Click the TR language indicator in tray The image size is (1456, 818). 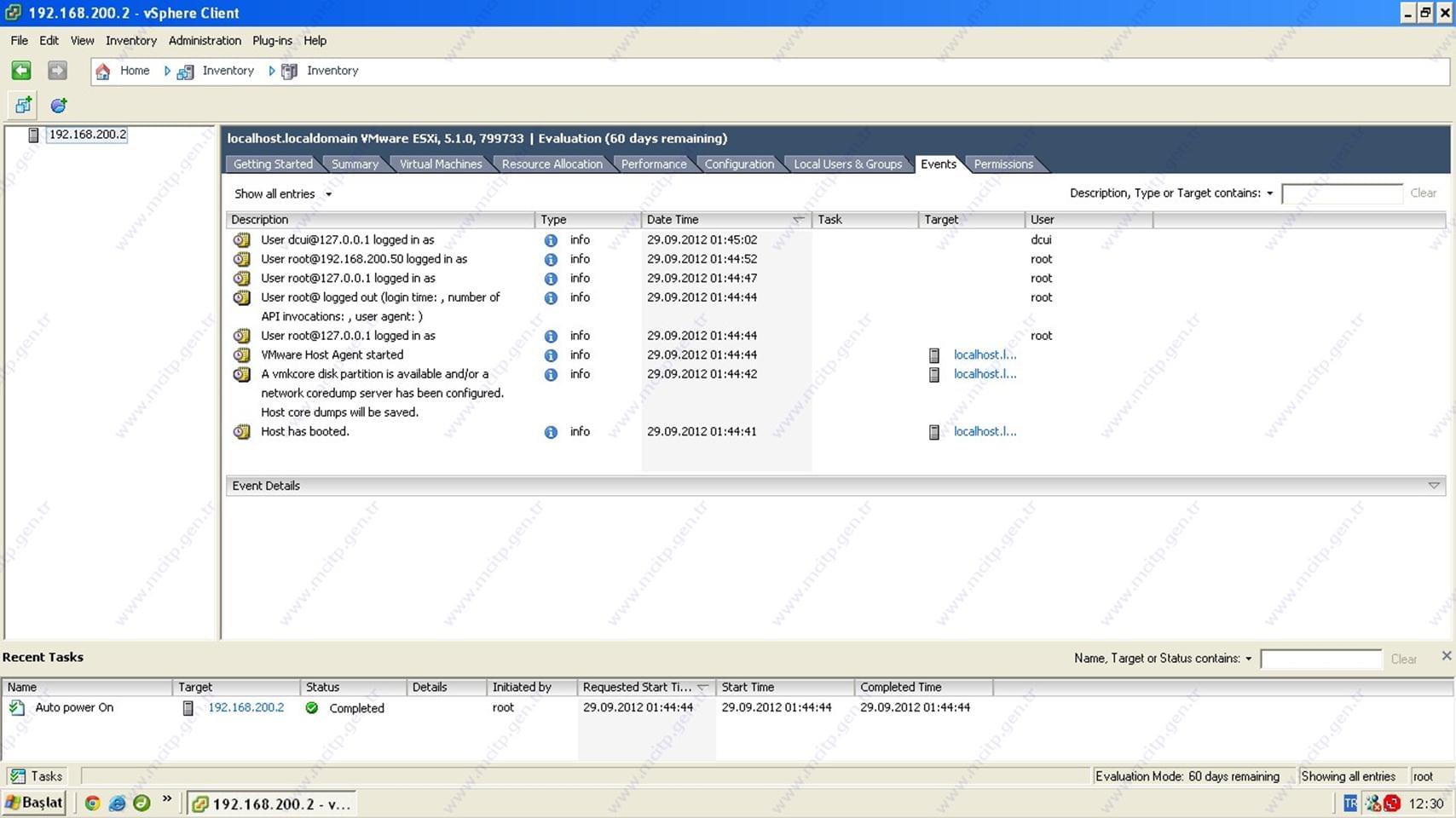(1350, 804)
